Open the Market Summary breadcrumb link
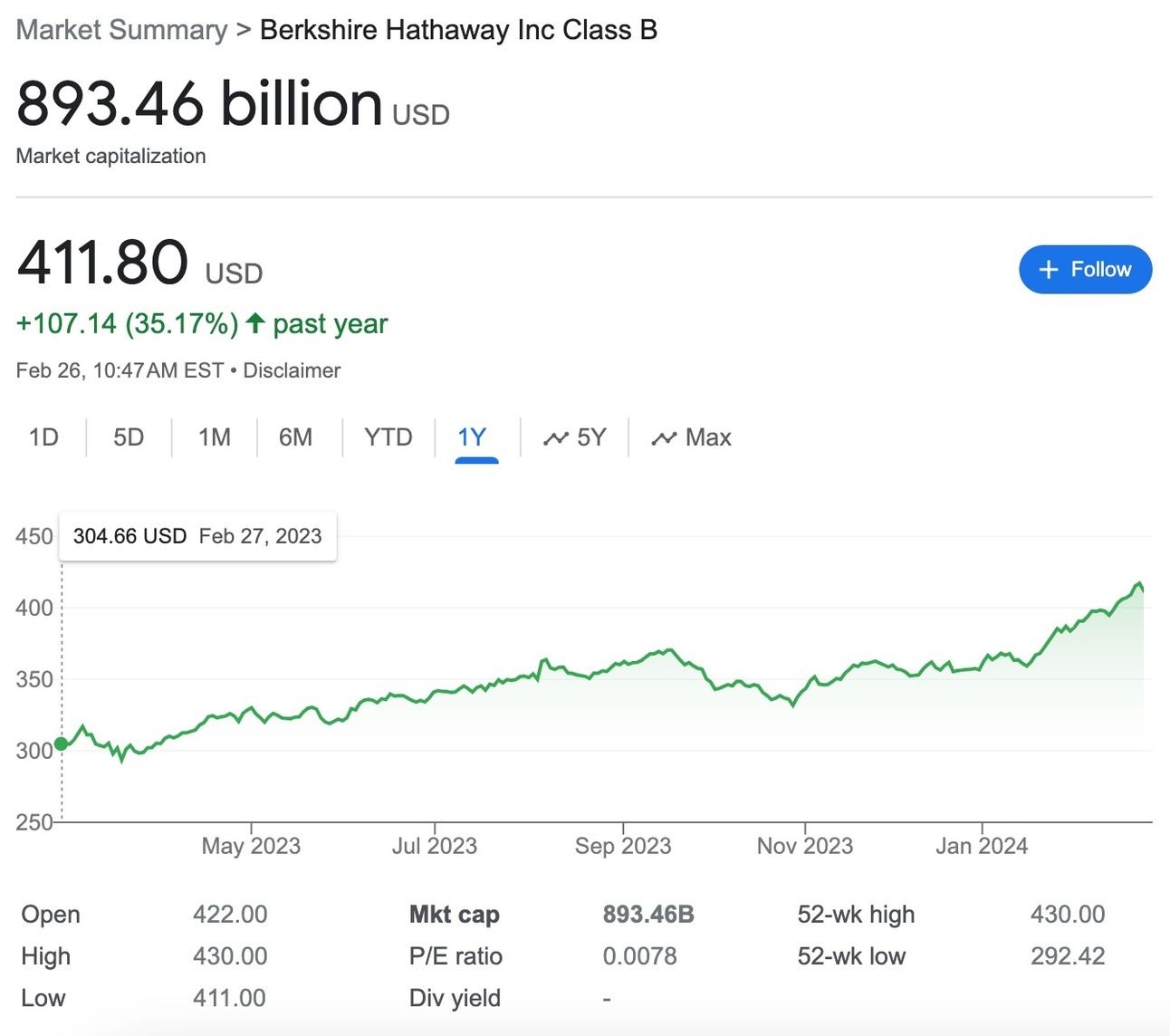1170x1036 pixels. 121,30
